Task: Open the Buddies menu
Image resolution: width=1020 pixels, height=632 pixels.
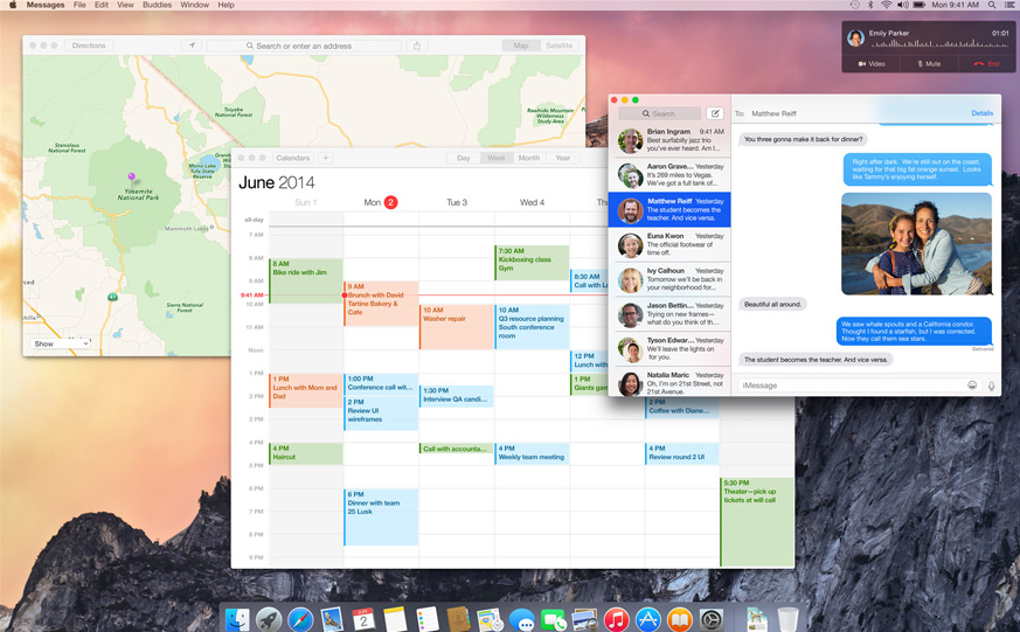Action: (x=157, y=5)
